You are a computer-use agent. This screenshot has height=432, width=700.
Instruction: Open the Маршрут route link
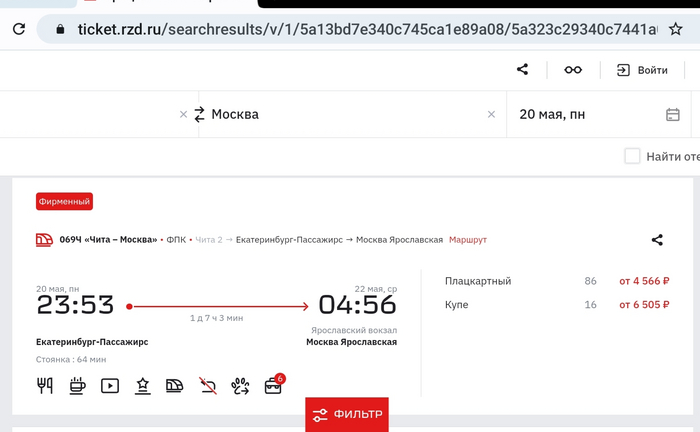click(x=467, y=240)
